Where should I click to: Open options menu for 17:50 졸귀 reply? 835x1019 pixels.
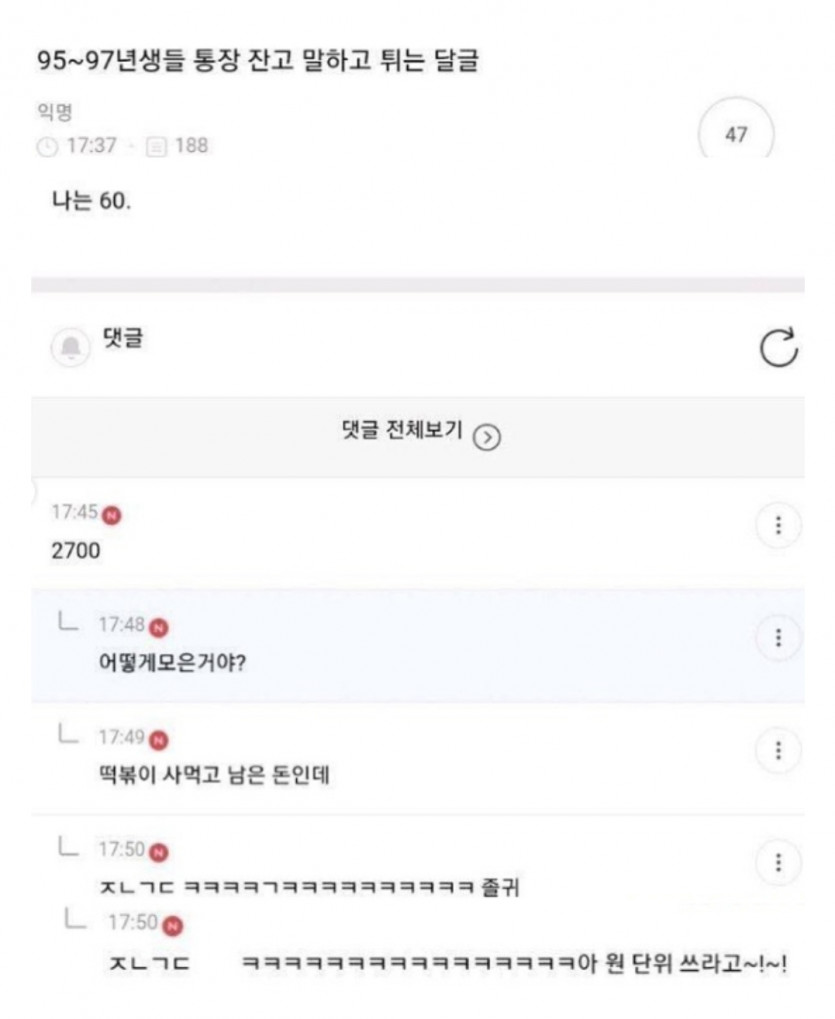coord(778,862)
